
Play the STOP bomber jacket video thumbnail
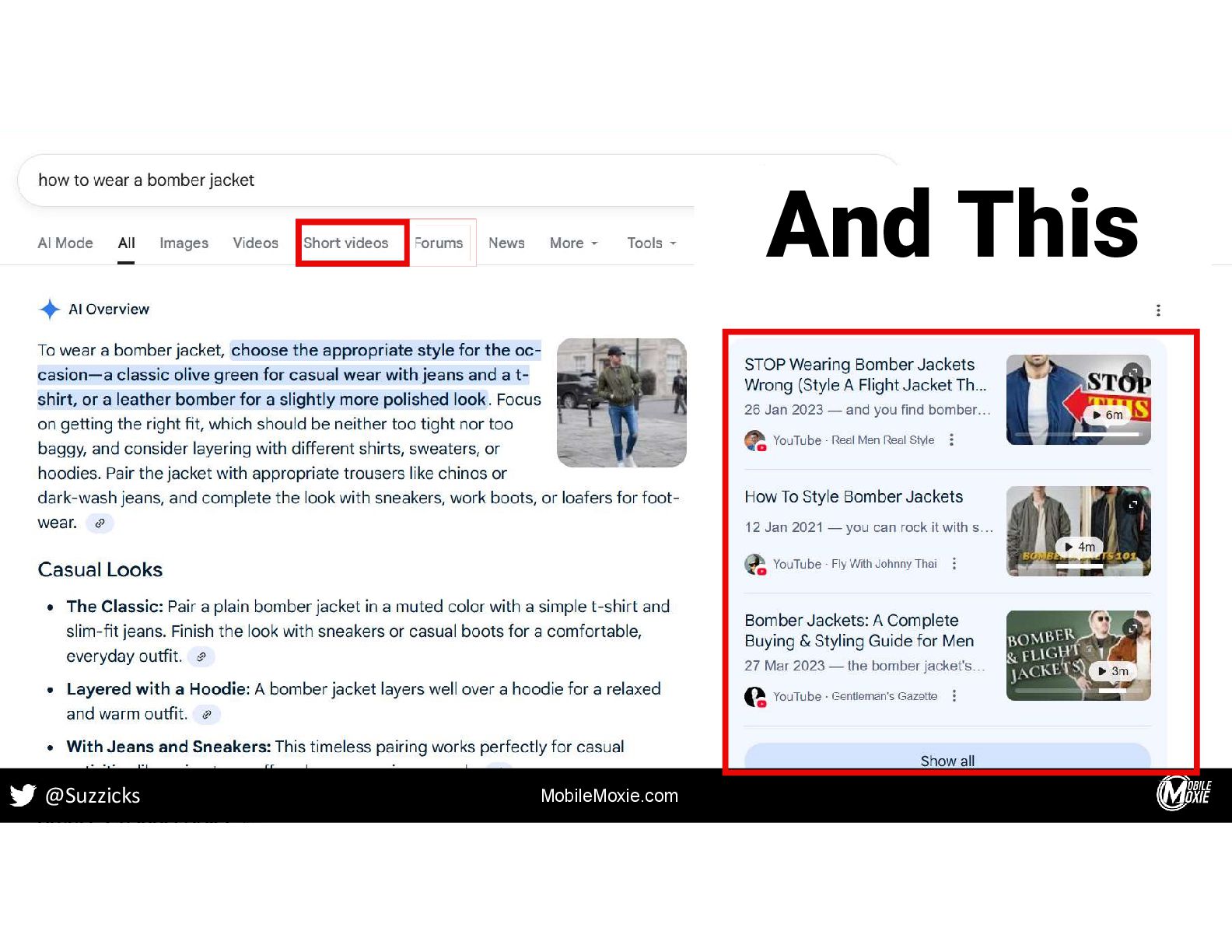click(x=1078, y=400)
